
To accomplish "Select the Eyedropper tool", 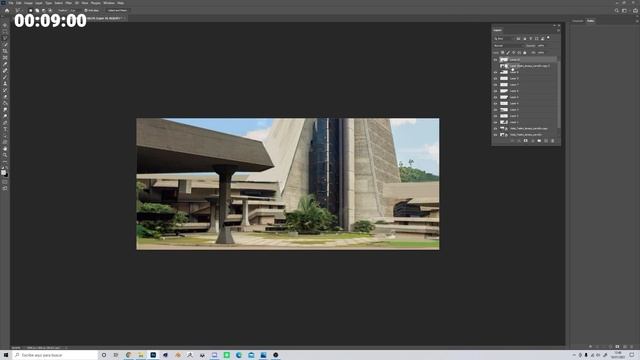I will coord(5,64).
